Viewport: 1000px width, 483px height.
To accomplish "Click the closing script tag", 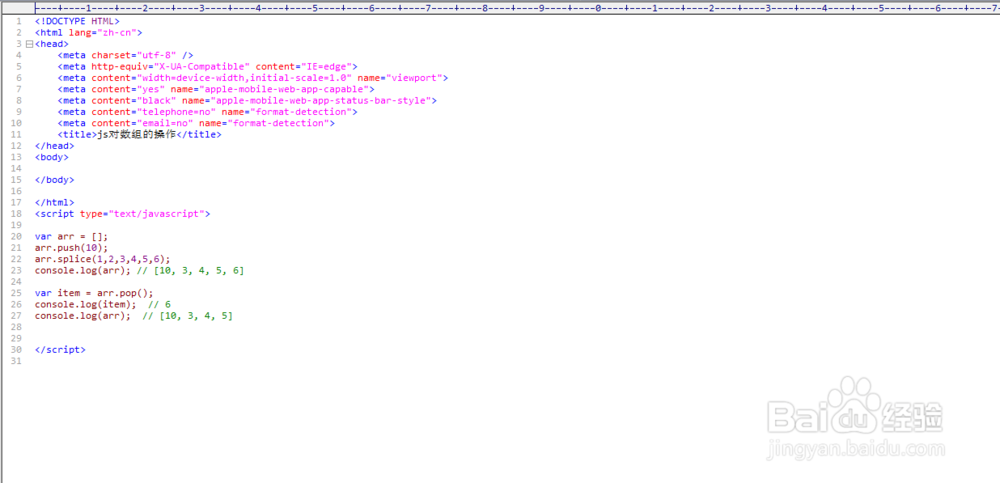I will point(60,350).
